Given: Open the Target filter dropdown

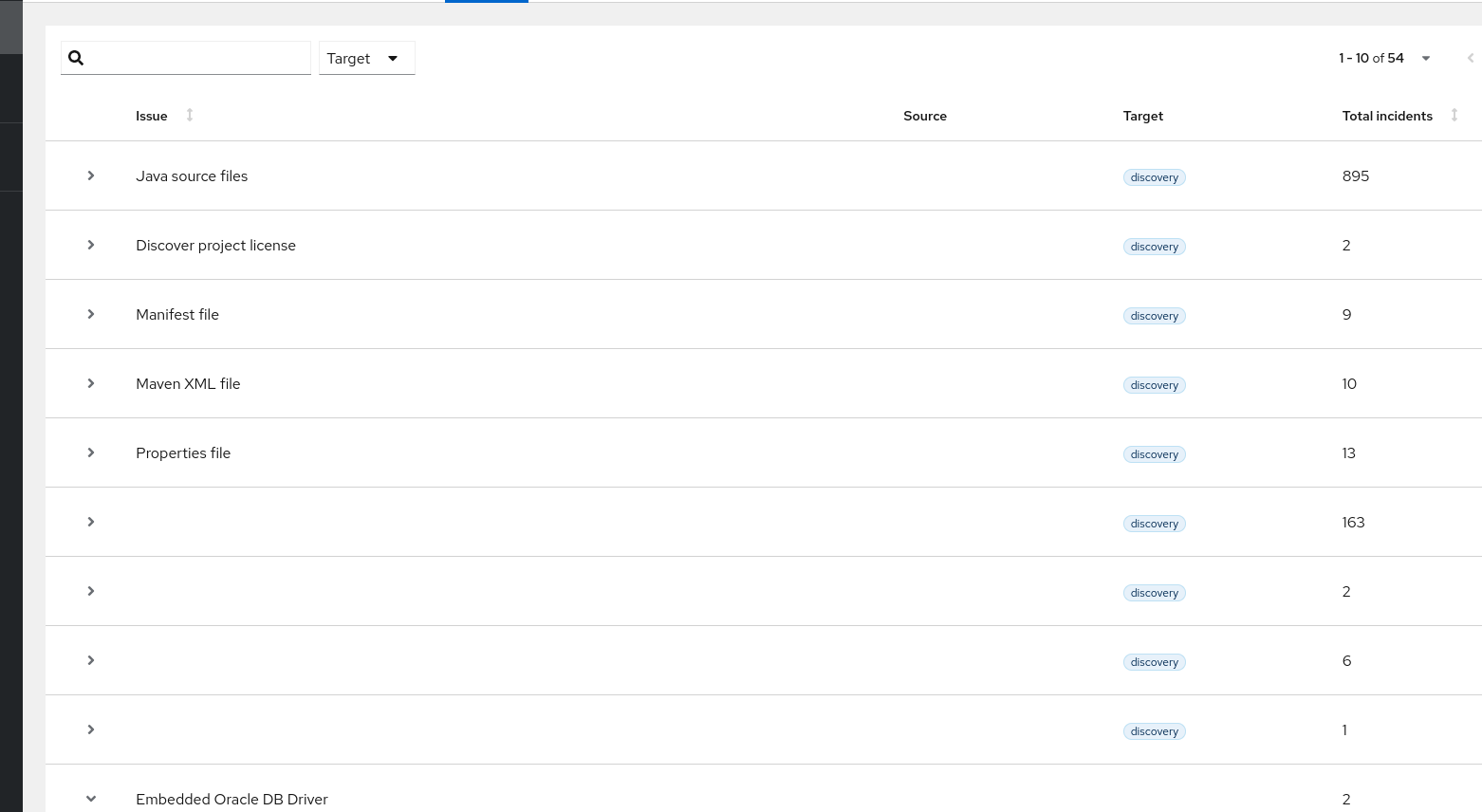Looking at the screenshot, I should click(366, 58).
